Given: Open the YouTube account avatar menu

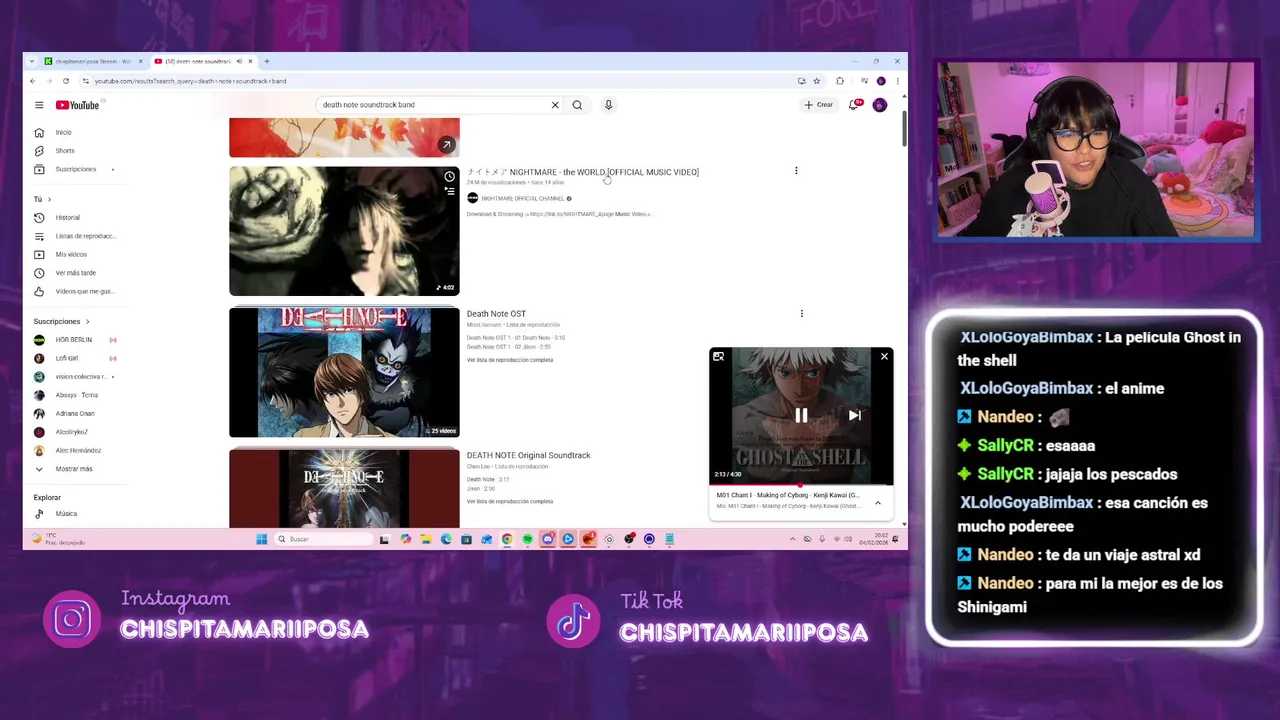Looking at the screenshot, I should coord(880,105).
